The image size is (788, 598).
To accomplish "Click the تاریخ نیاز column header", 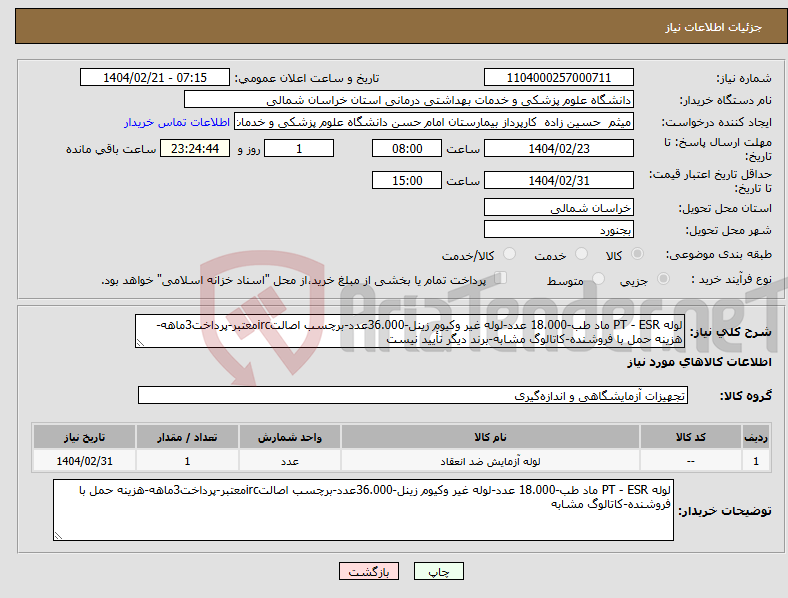I will [x=84, y=437].
